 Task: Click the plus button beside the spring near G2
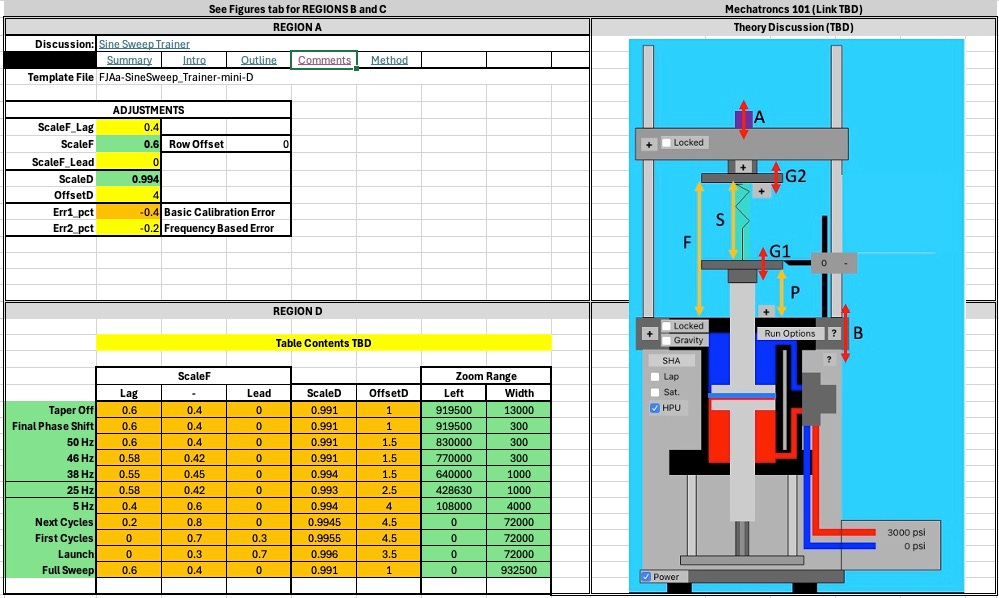coord(761,191)
